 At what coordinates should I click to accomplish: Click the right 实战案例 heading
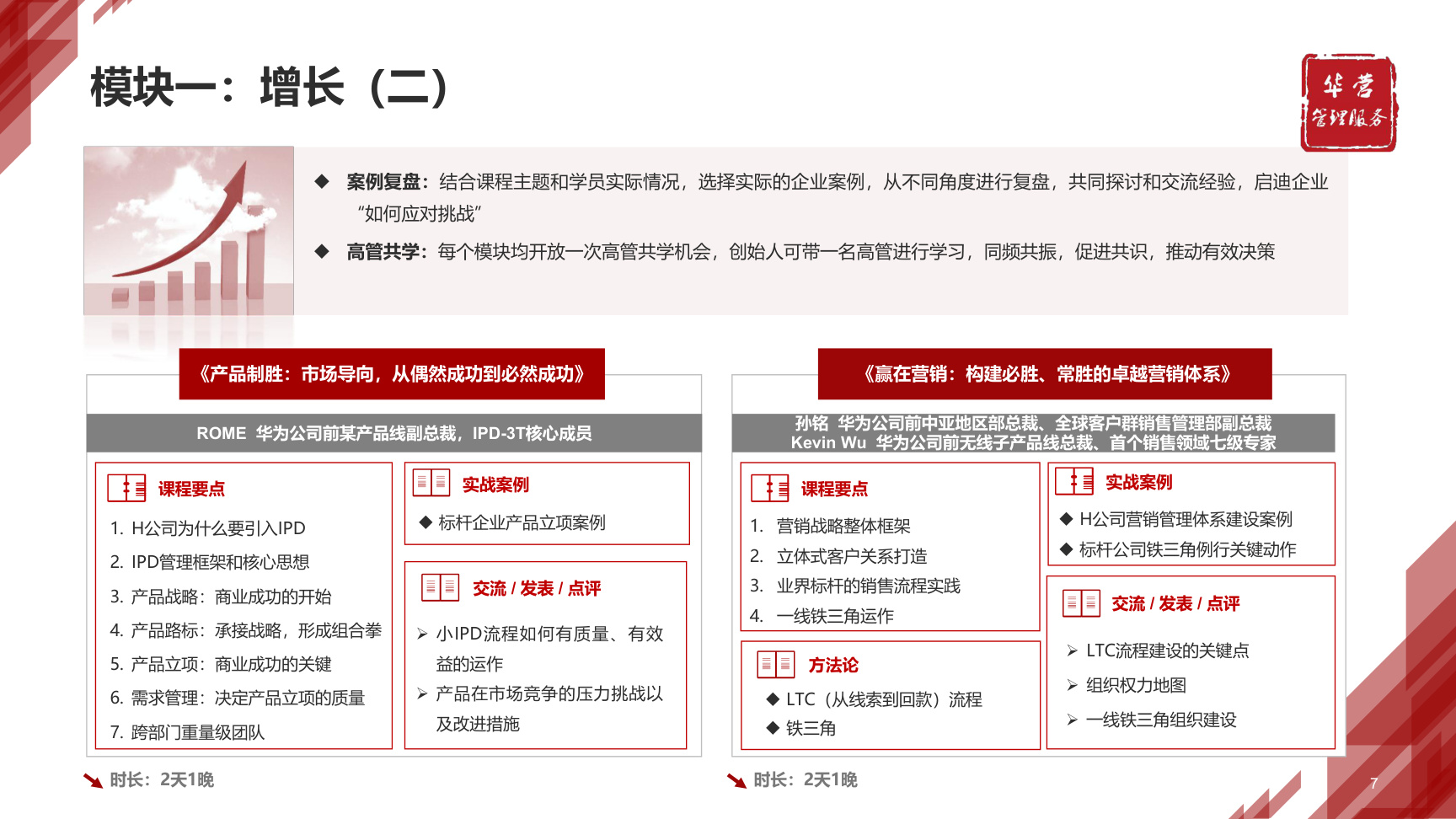pos(1139,482)
